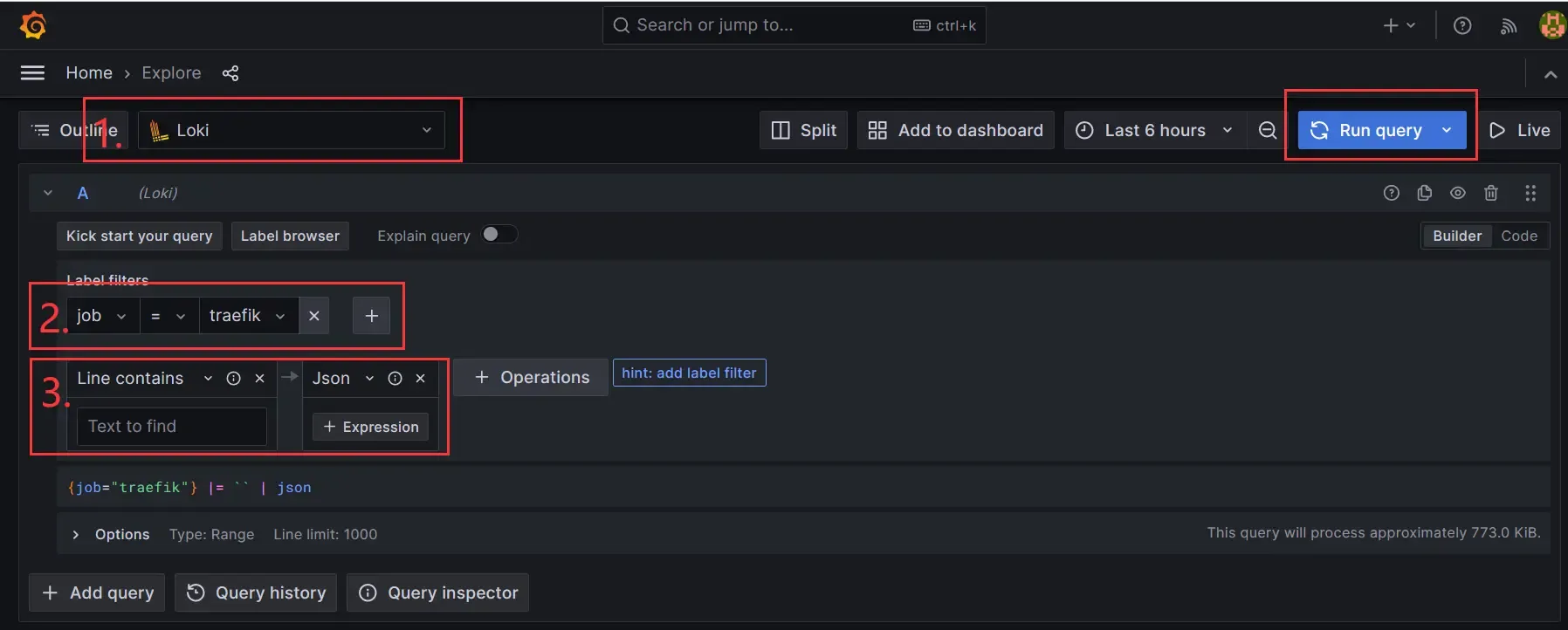Toggle query A visibility eye icon
The height and width of the screenshot is (630, 1568).
point(1458,193)
